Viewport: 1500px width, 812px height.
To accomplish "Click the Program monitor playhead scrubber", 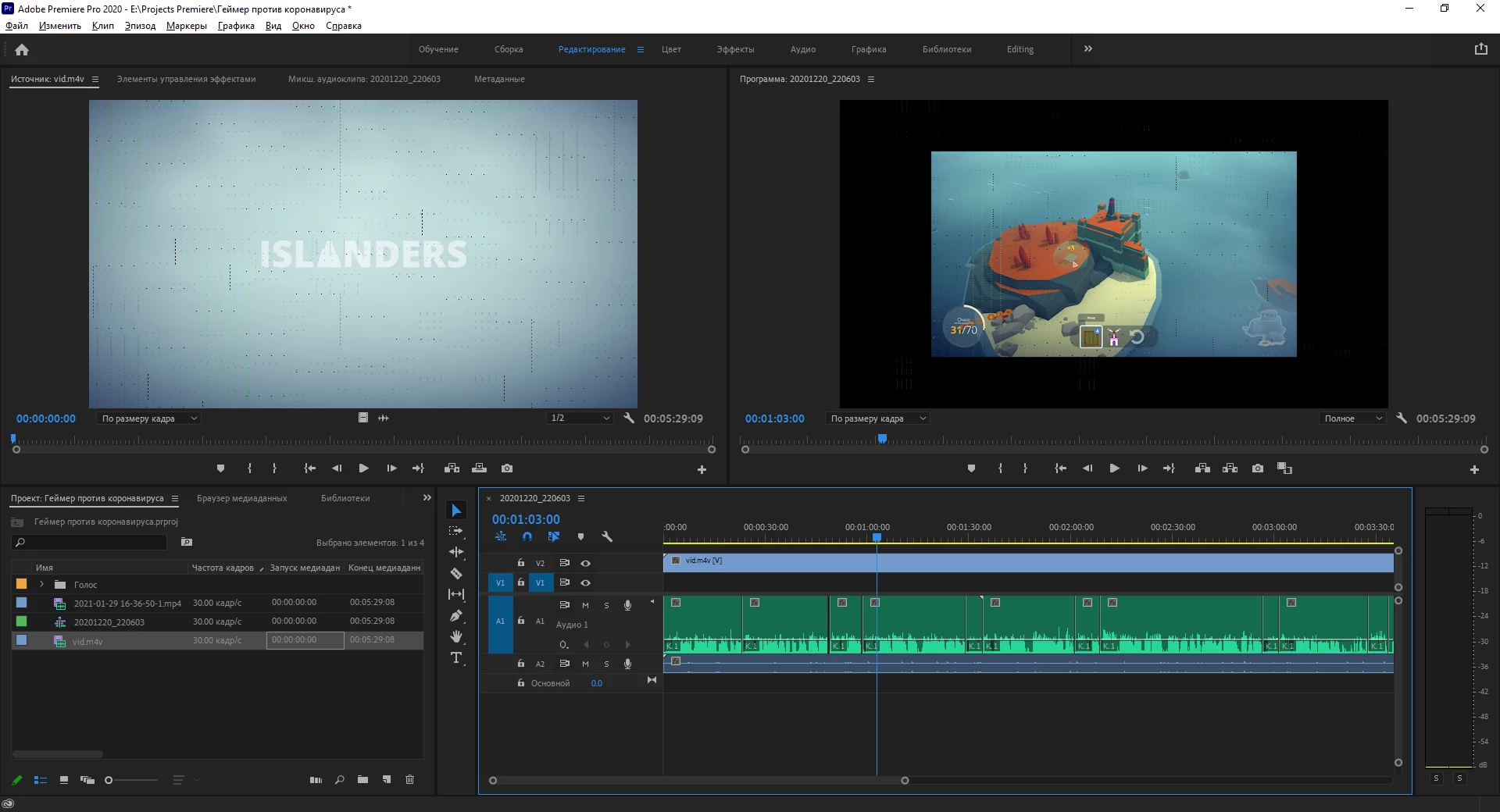I will [882, 439].
